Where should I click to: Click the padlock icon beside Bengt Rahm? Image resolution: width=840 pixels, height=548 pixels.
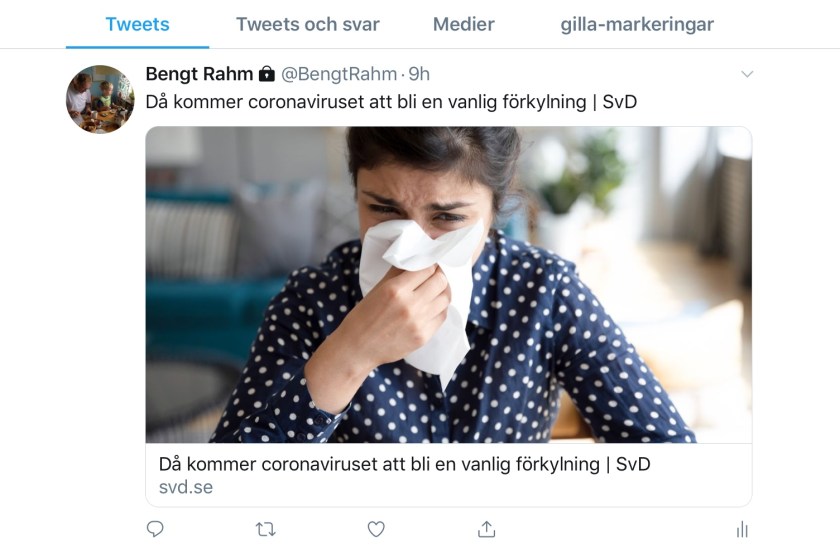(267, 74)
